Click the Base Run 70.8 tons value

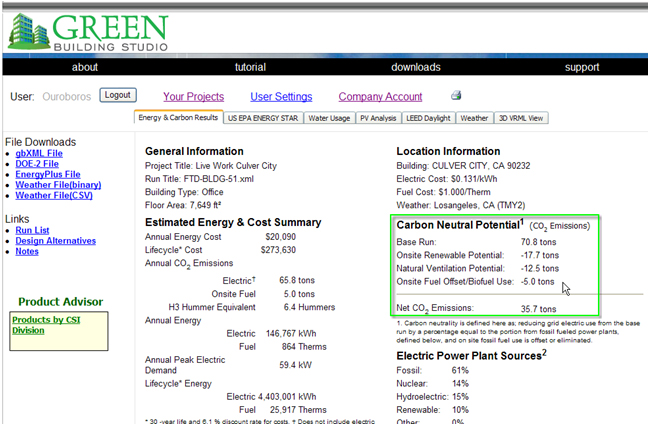(x=538, y=242)
